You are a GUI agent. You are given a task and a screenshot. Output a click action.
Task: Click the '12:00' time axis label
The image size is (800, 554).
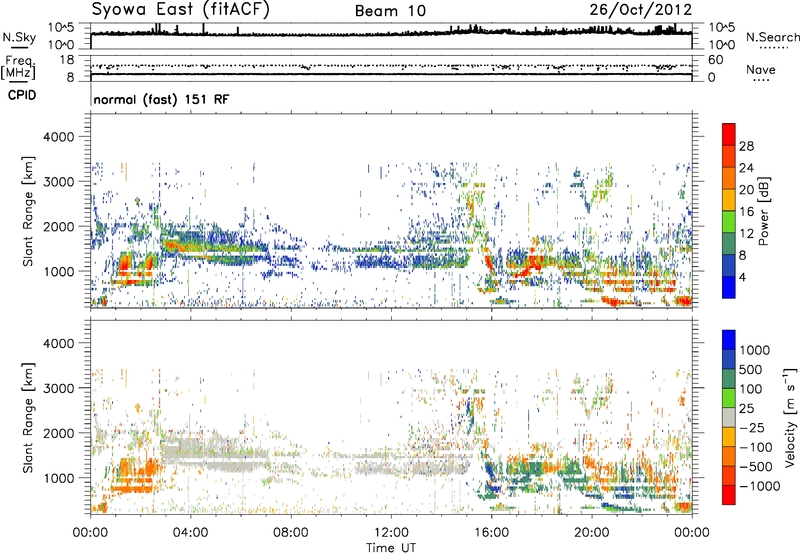391,532
